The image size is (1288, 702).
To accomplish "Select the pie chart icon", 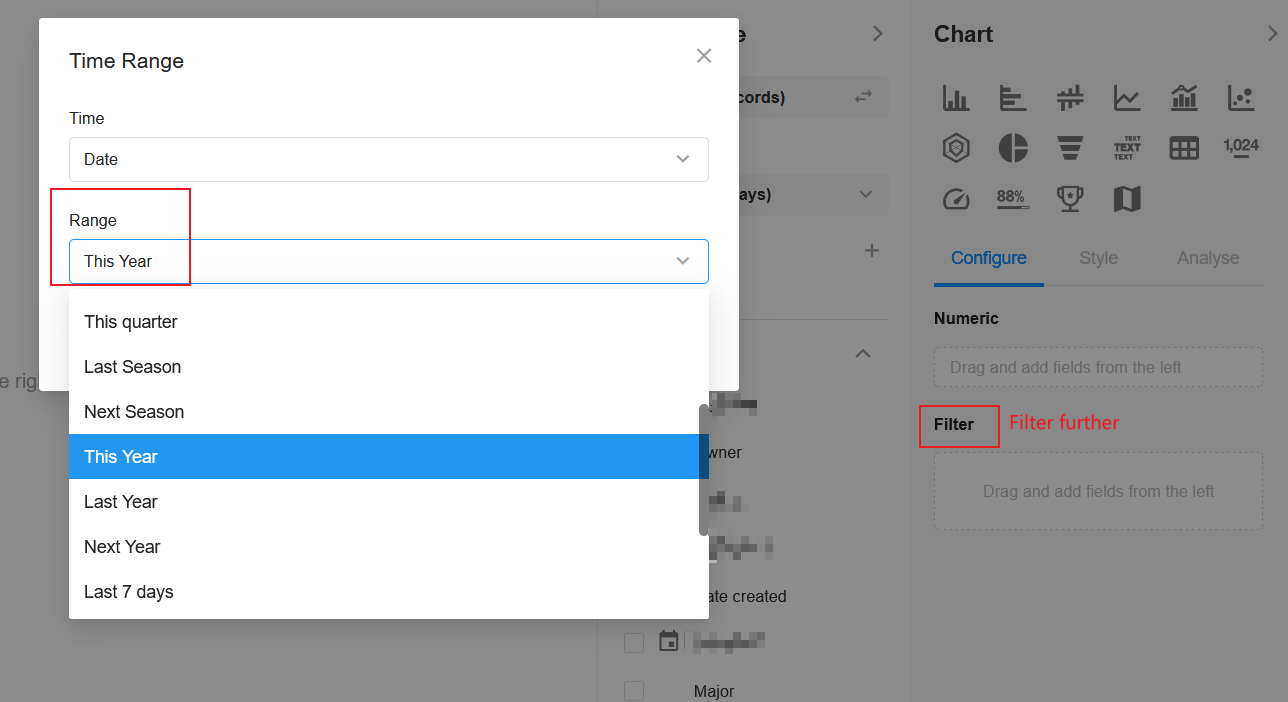I will click(x=1013, y=148).
